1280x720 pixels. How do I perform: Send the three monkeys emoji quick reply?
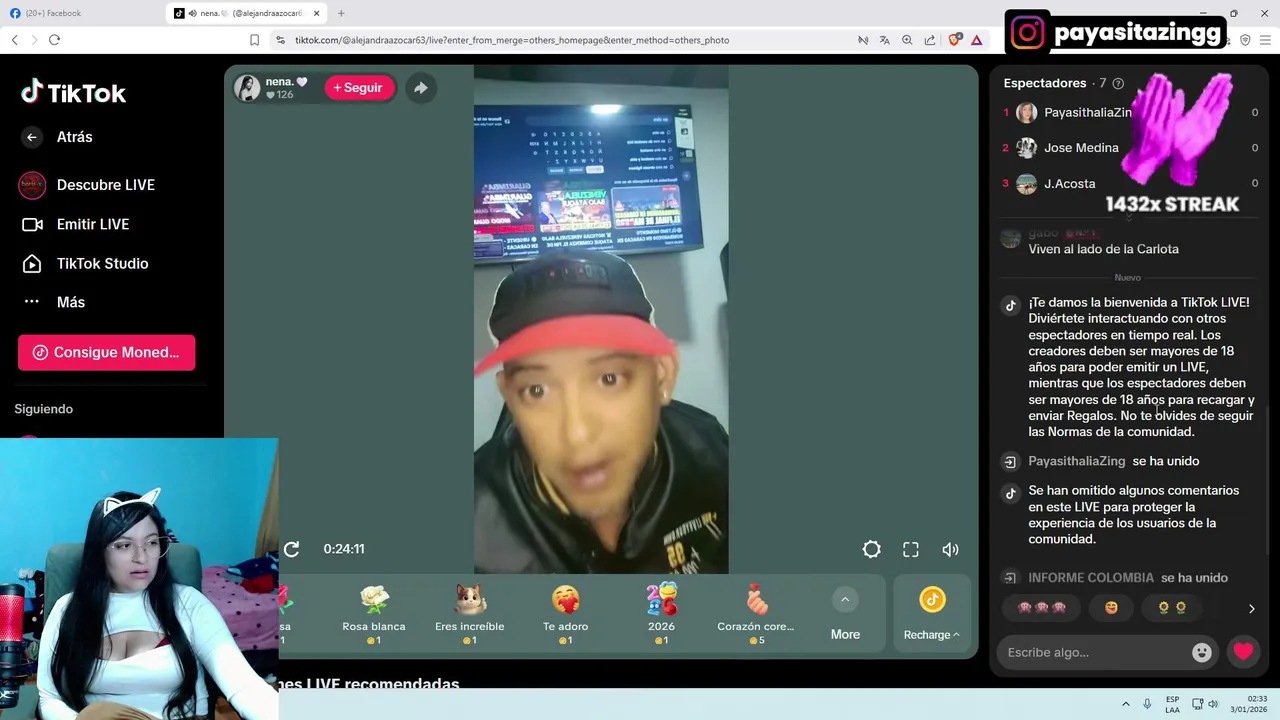pyautogui.click(x=1042, y=608)
